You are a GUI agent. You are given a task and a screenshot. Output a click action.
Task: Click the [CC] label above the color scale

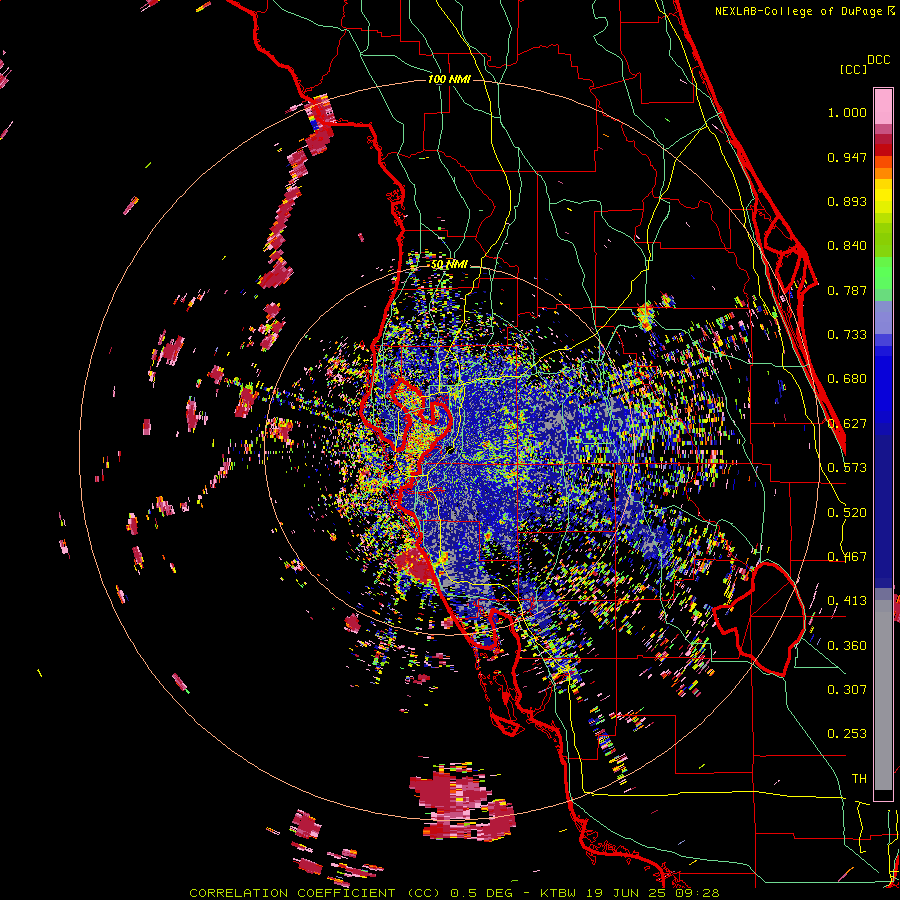click(853, 69)
